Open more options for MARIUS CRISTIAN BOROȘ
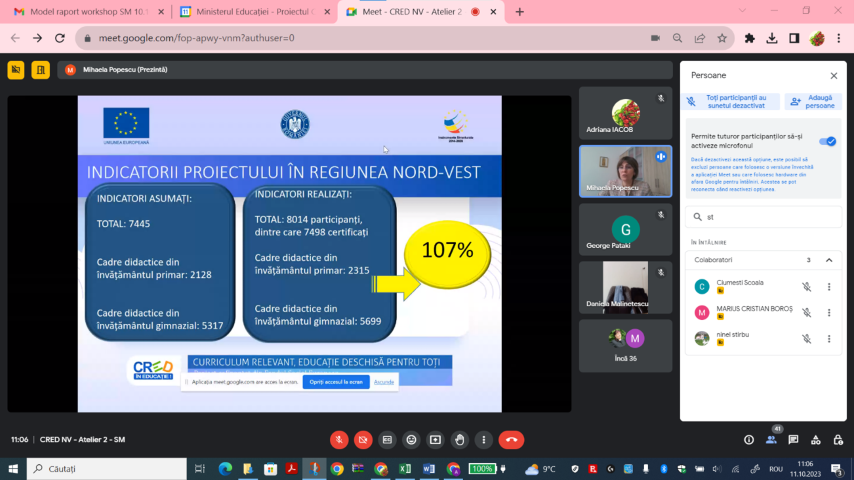Image resolution: width=854 pixels, height=480 pixels. coord(829,312)
